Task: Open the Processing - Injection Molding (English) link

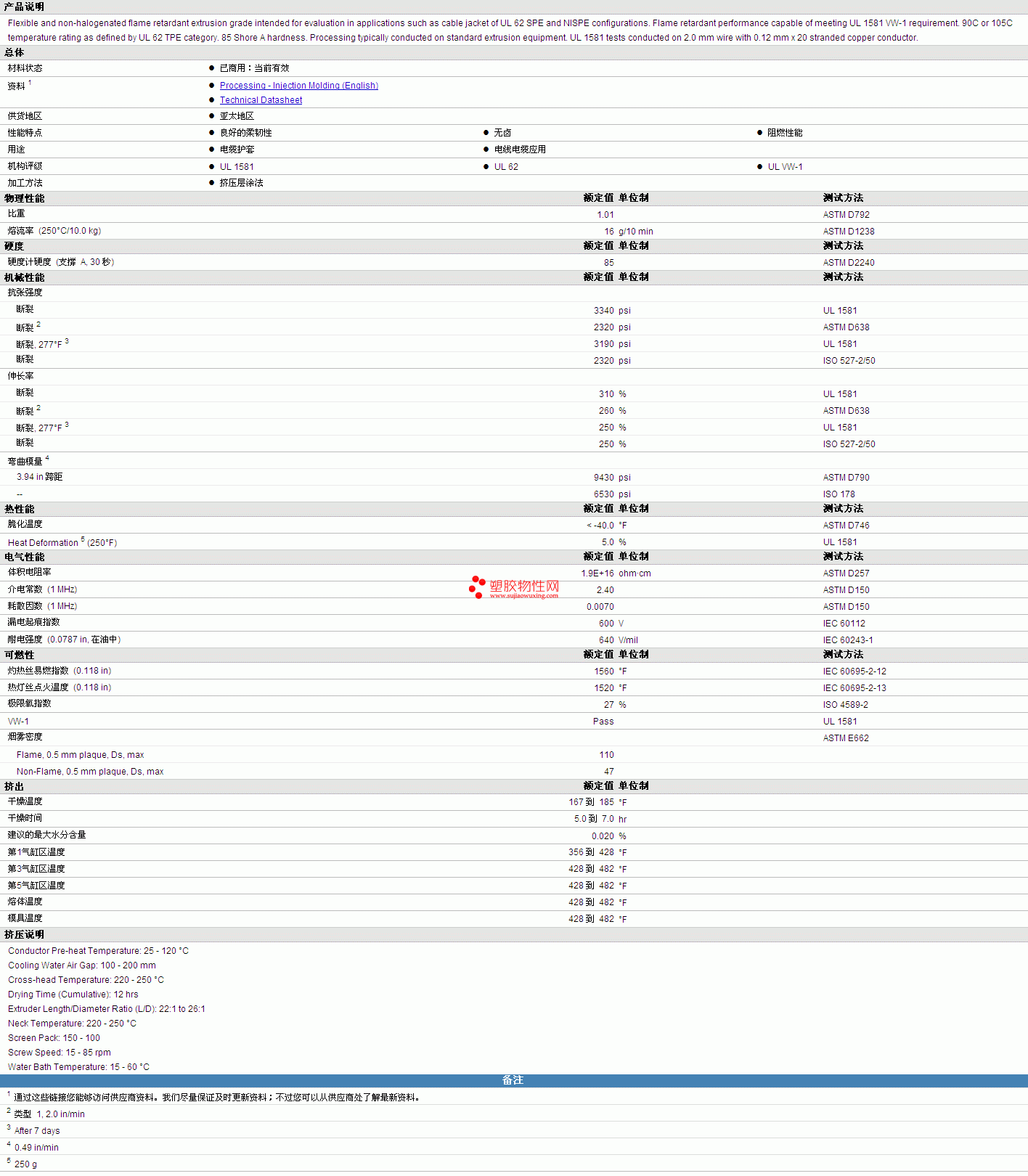Action: click(299, 86)
